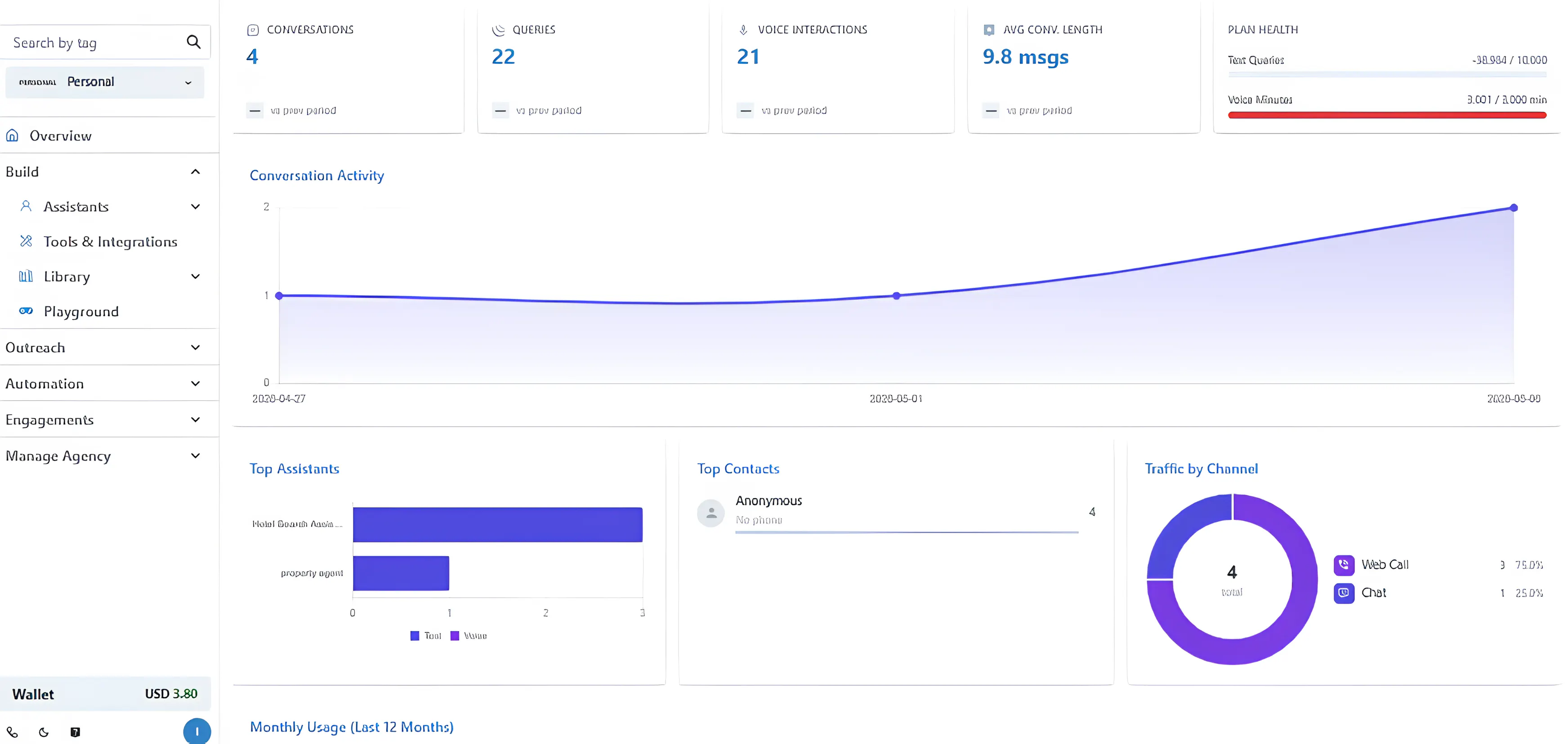Click the phone icon in bottom bar
Screen dimensions: 1568x744
12,732
